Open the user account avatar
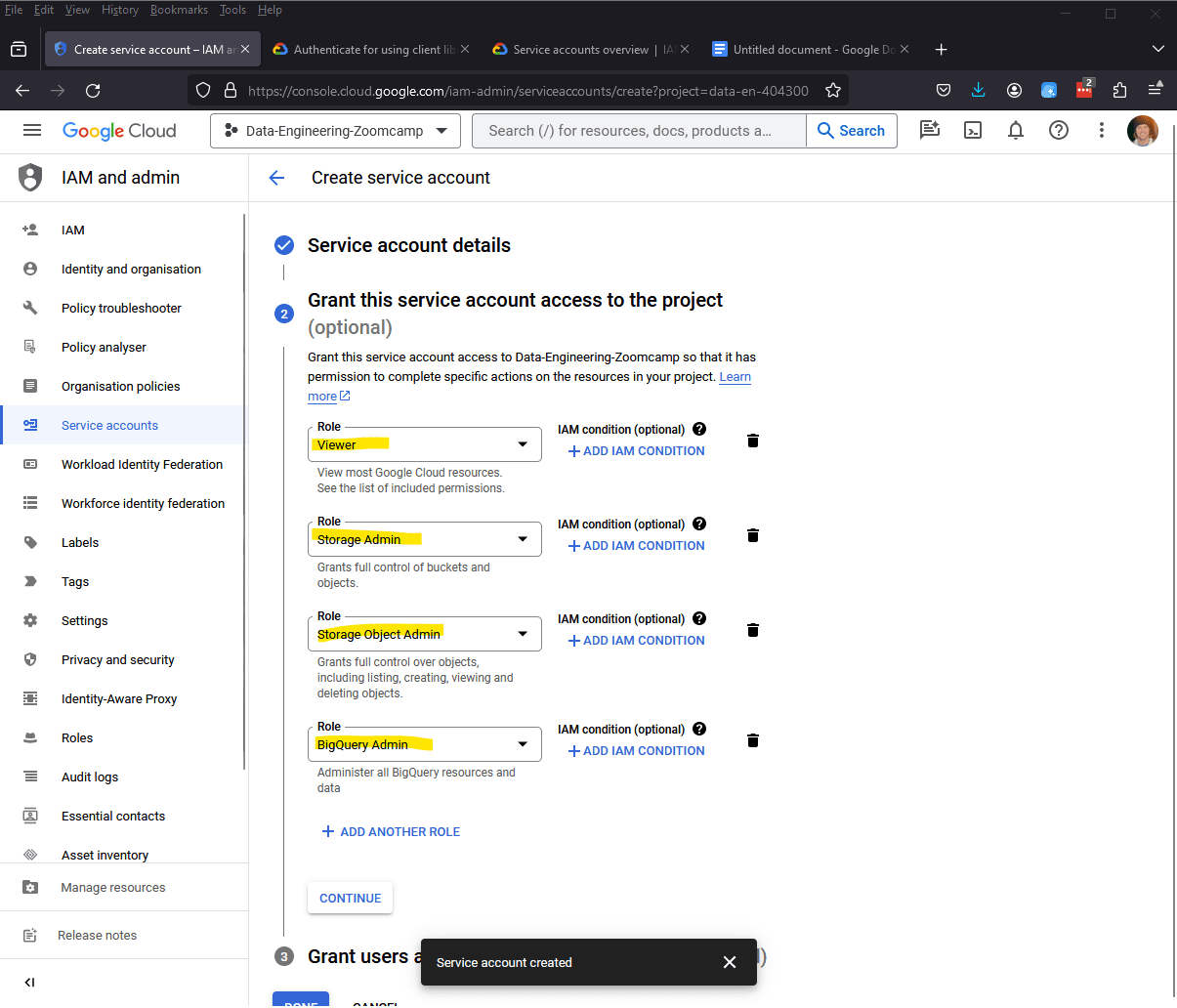Viewport: 1177px width, 1008px height. pyautogui.click(x=1142, y=130)
